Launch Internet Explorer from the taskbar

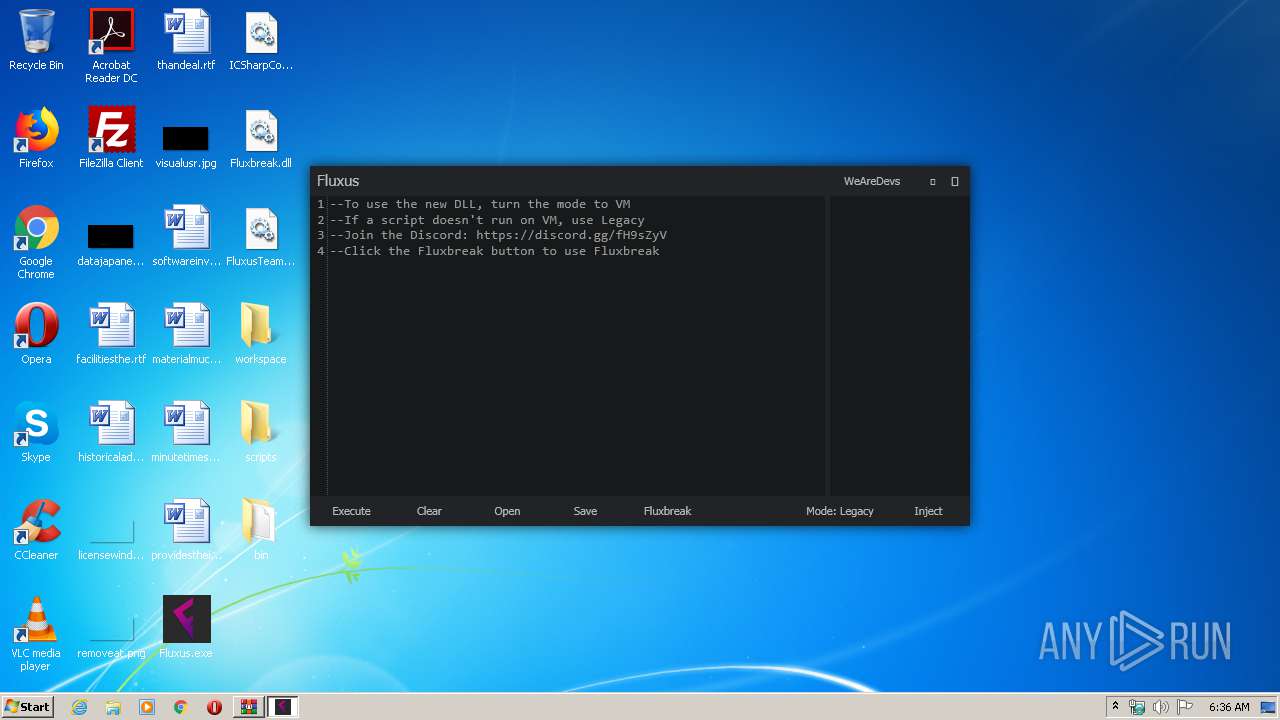(x=79, y=707)
